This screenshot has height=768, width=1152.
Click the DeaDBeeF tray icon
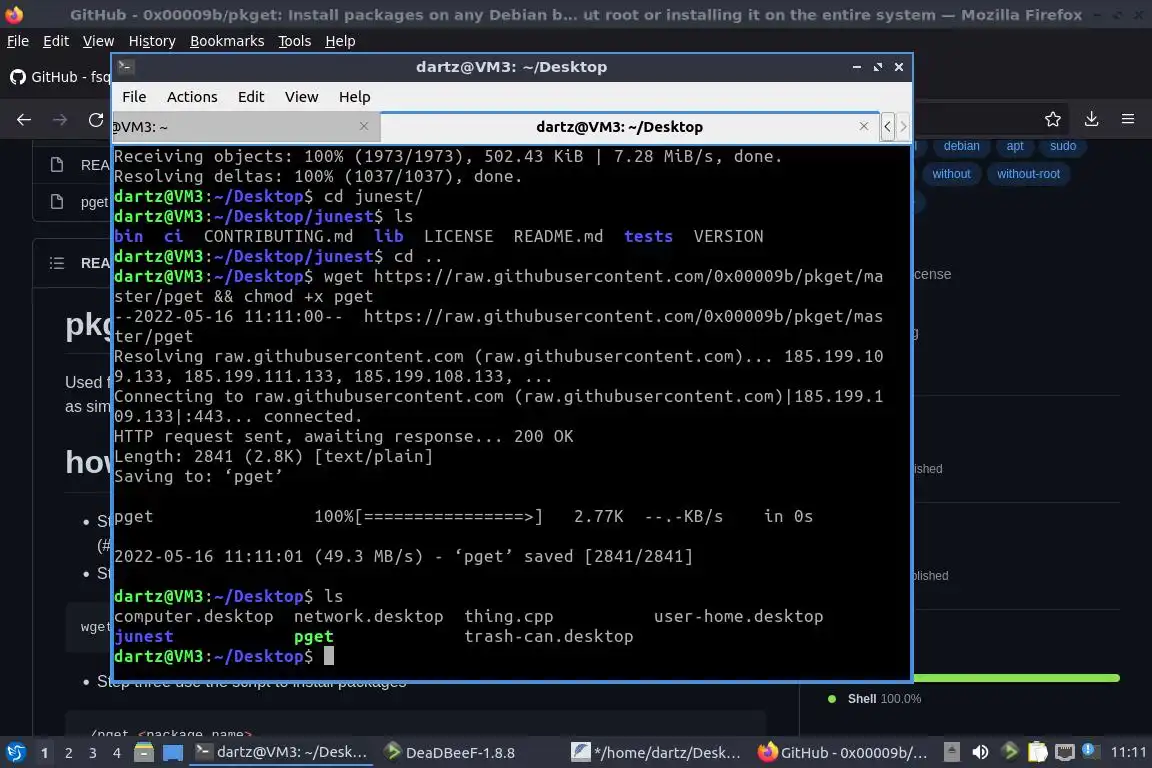pyautogui.click(x=1009, y=751)
